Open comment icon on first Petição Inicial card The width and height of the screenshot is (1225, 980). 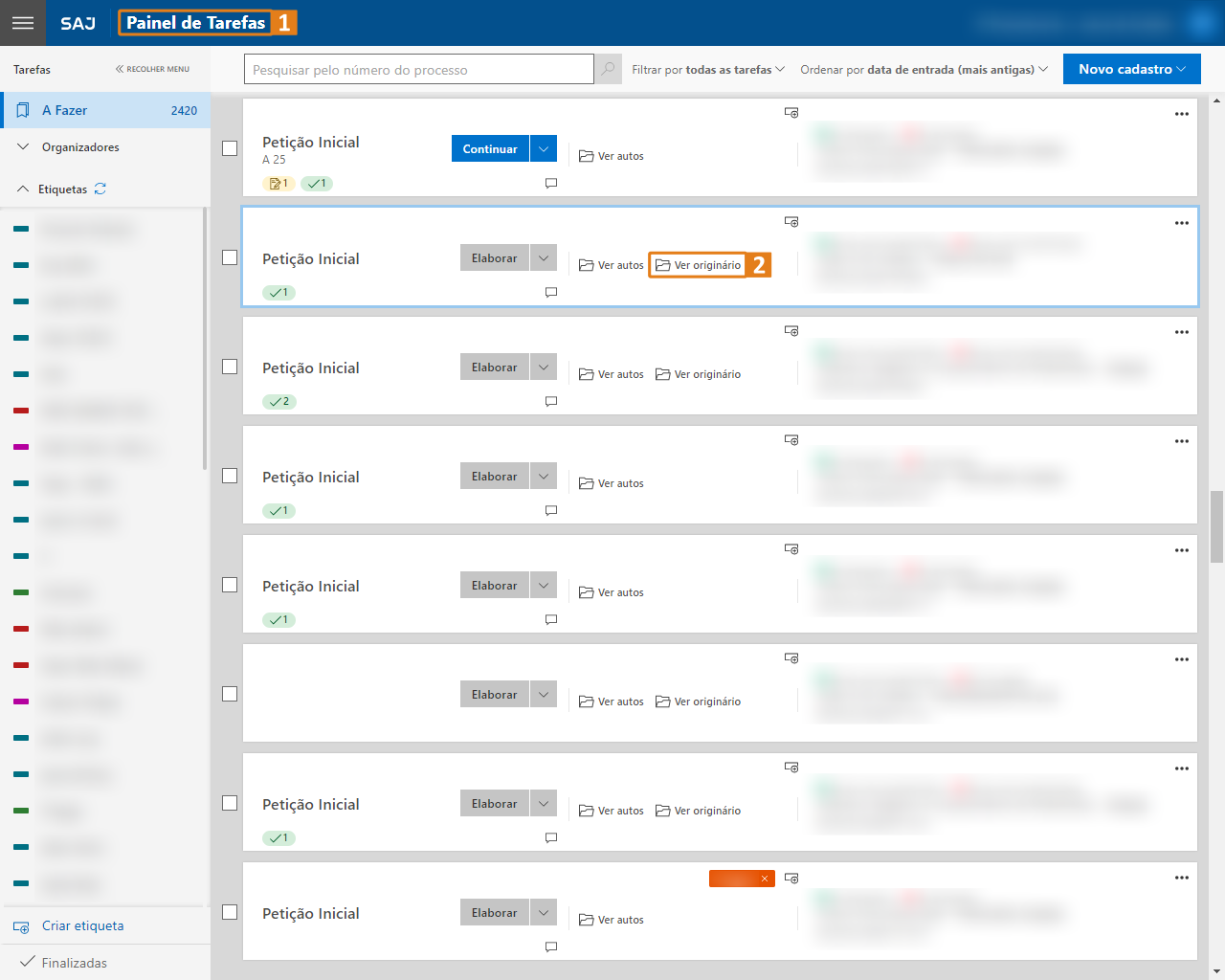(x=551, y=183)
